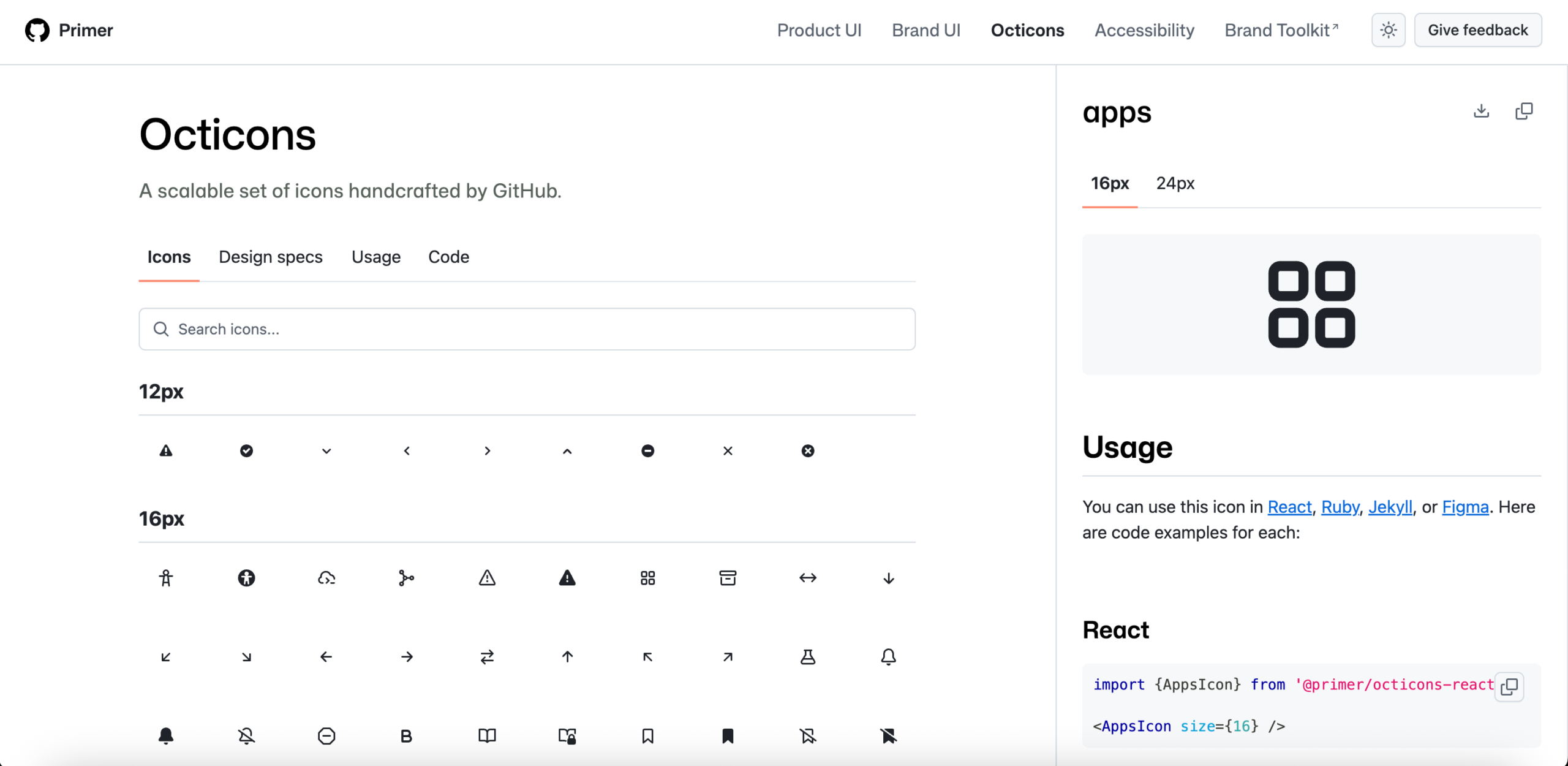Viewport: 1568px width, 766px height.
Task: Select the arrow-down icon
Action: pos(888,578)
